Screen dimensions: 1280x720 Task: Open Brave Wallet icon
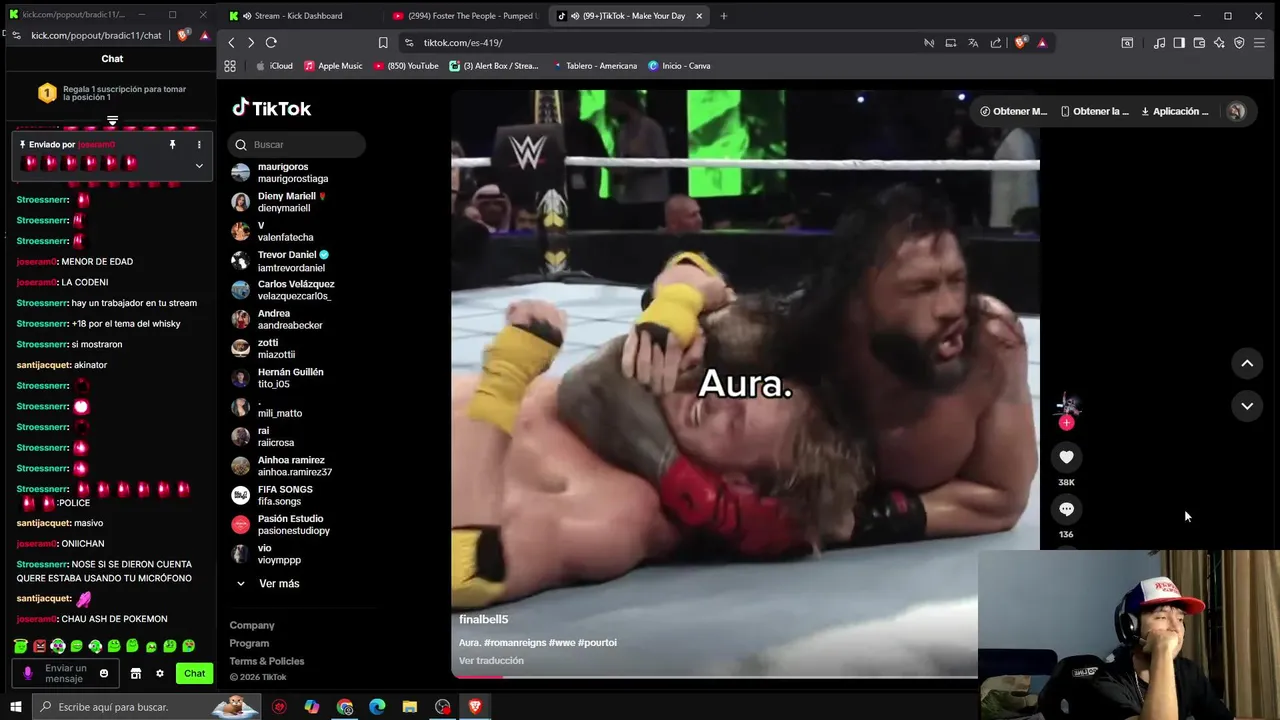coord(1199,43)
